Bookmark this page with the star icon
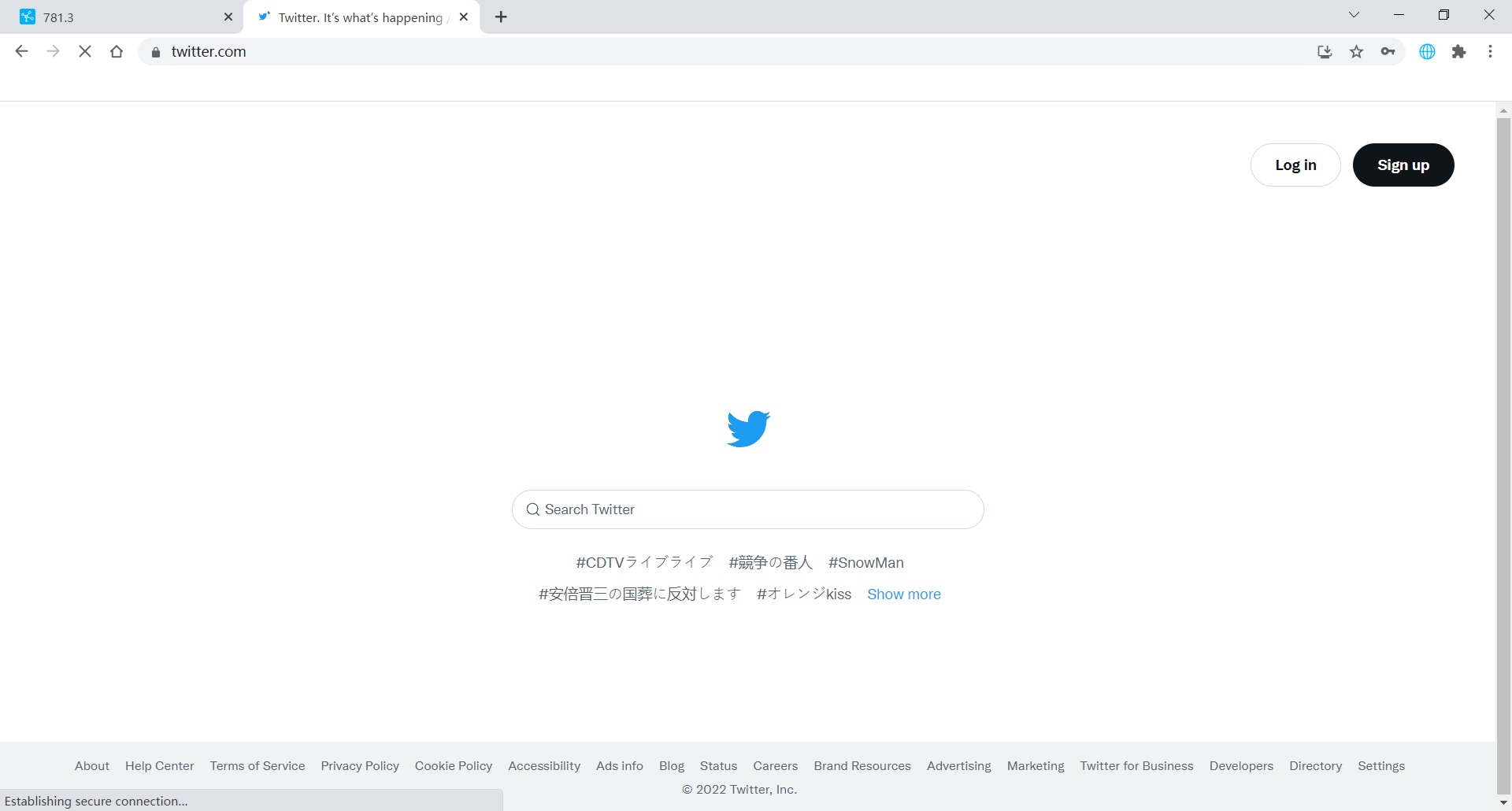The height and width of the screenshot is (811, 1512). 1356,52
